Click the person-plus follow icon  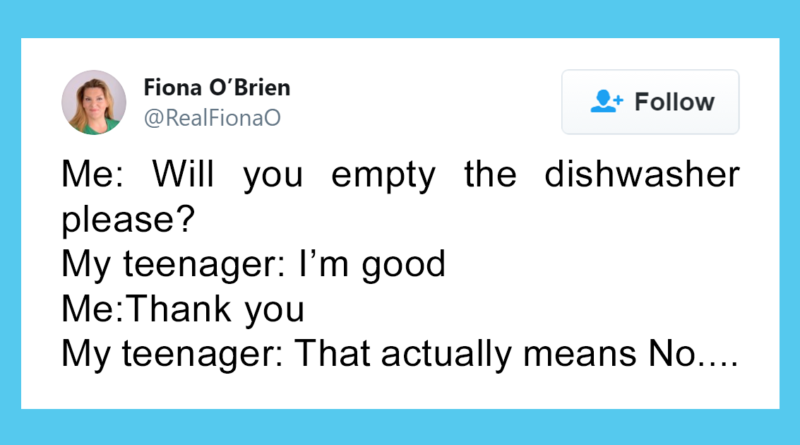coord(607,102)
